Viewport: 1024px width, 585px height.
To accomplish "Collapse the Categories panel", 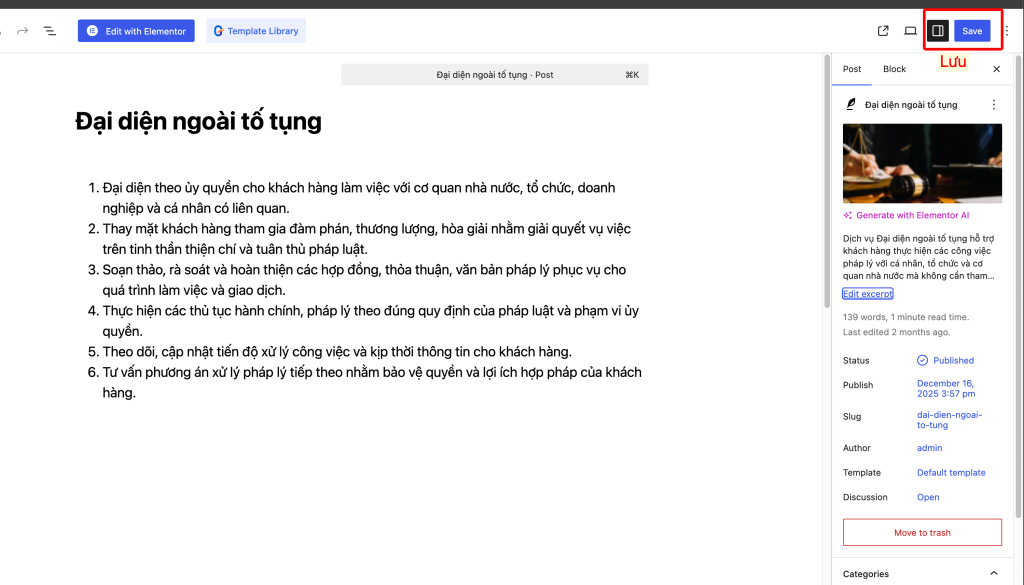I will 993,574.
